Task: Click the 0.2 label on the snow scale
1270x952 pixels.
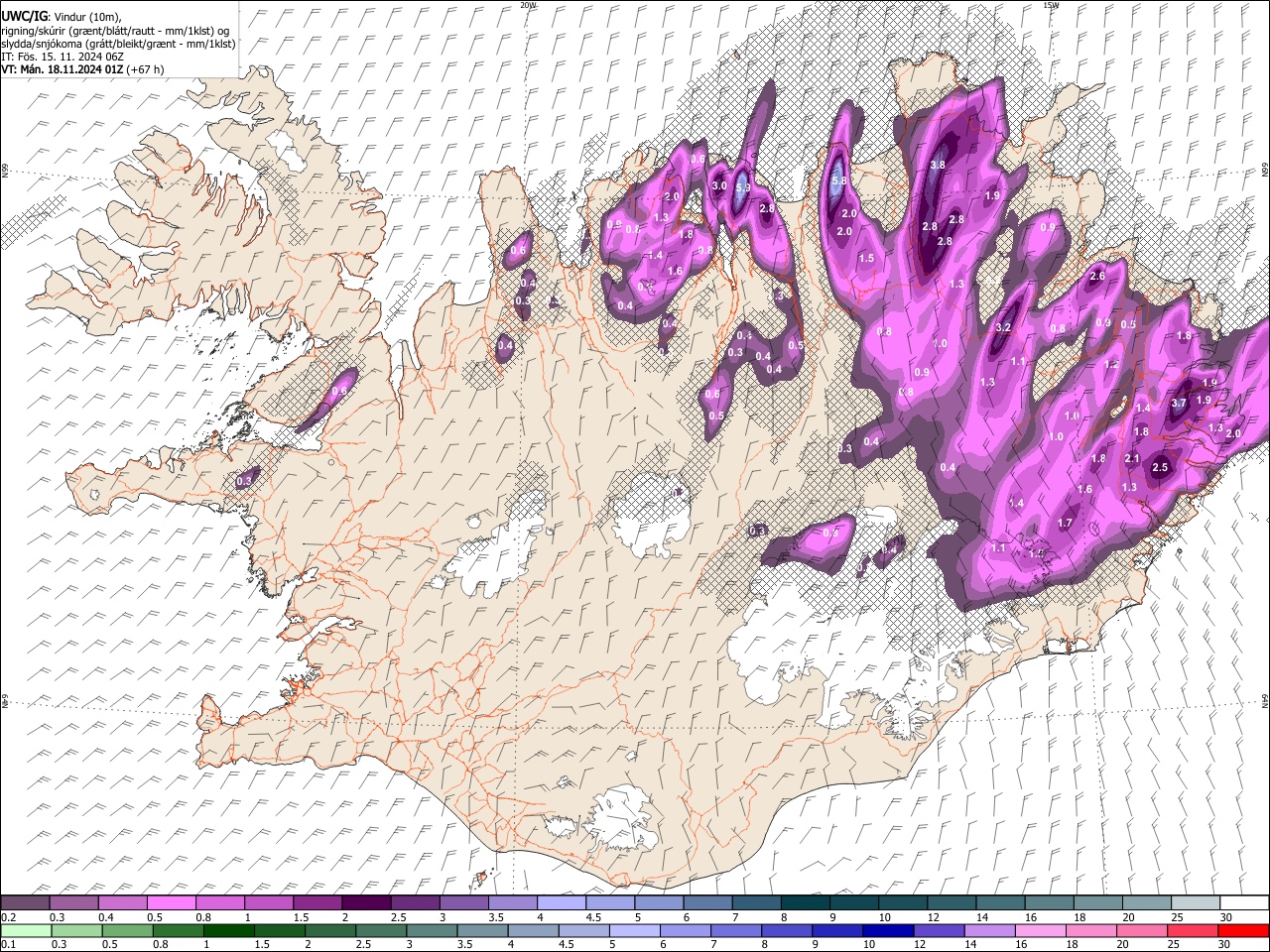Action: [x=7, y=917]
